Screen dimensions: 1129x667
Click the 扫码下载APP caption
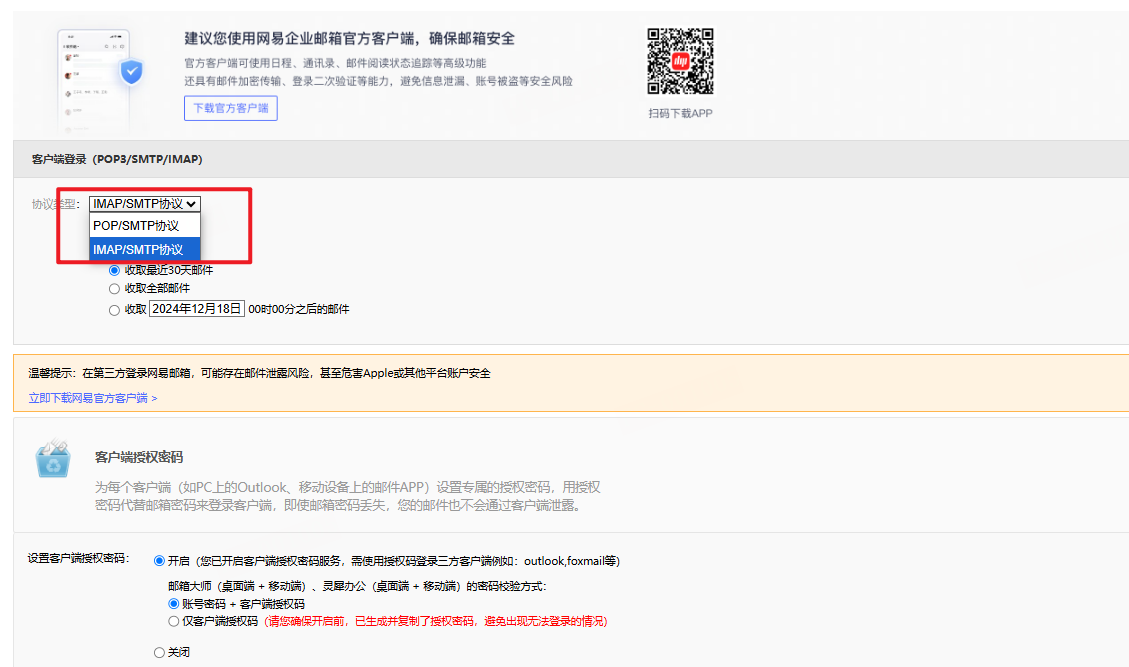680,113
